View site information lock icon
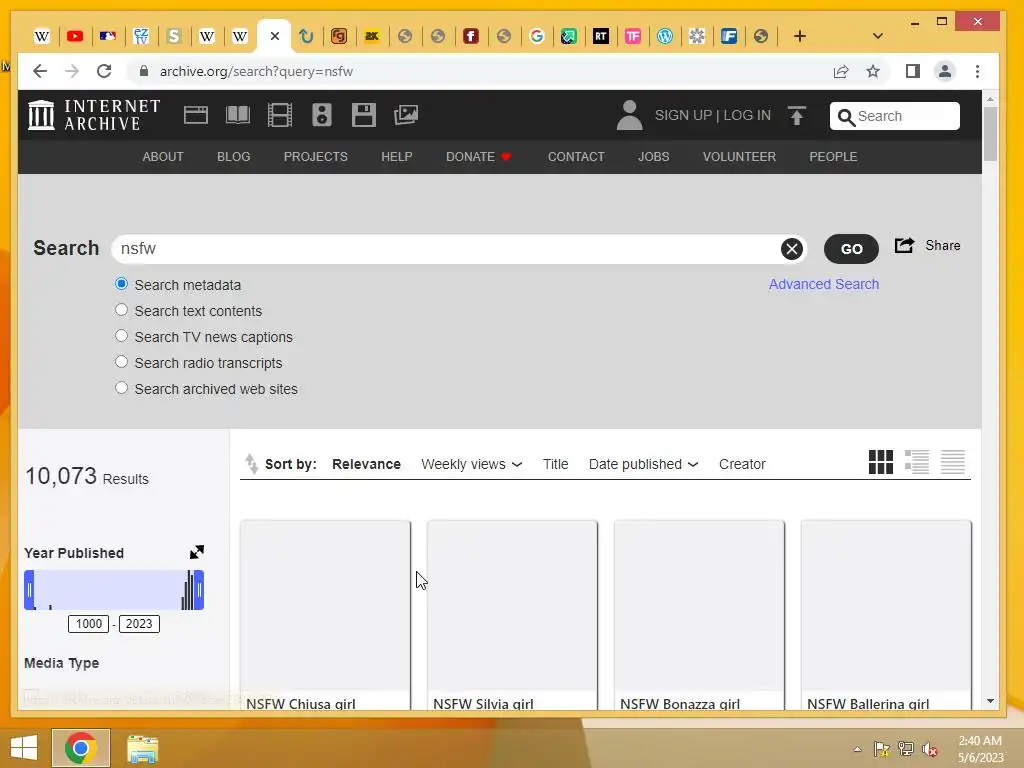This screenshot has width=1024, height=768. click(x=144, y=71)
